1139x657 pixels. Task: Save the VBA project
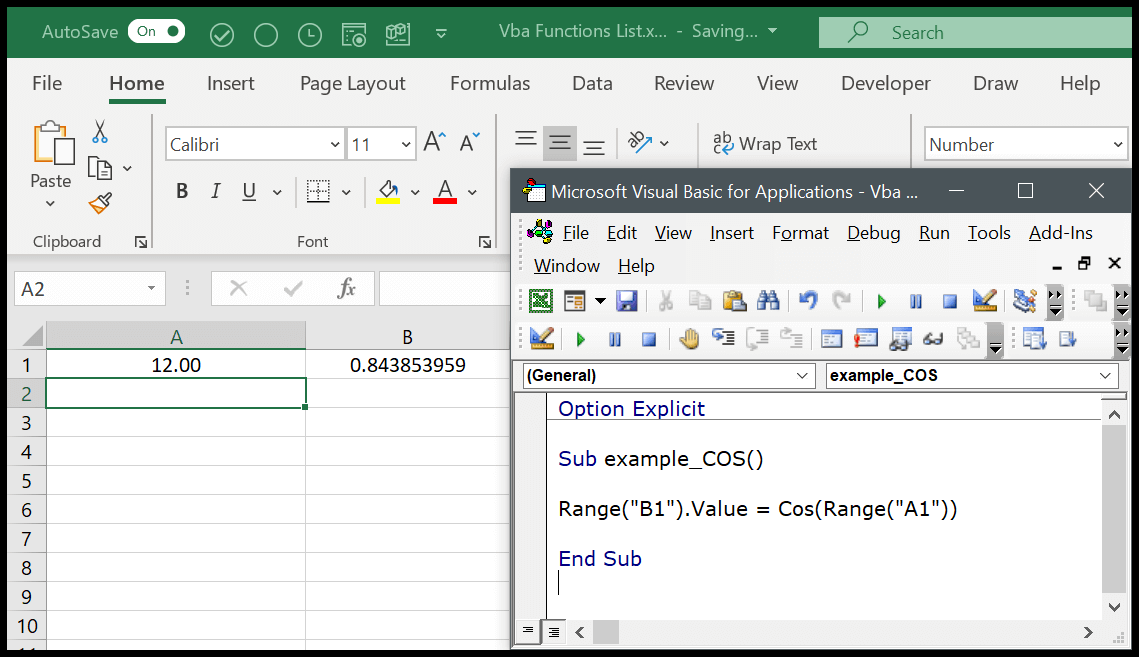tap(627, 301)
